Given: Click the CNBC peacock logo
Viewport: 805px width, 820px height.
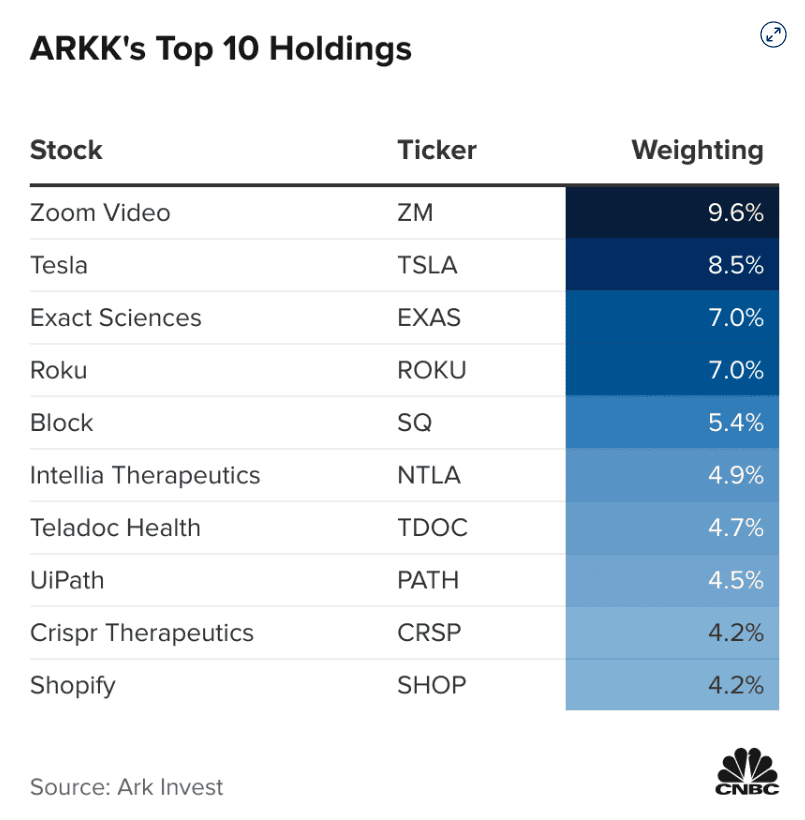Looking at the screenshot, I should pyautogui.click(x=747, y=772).
